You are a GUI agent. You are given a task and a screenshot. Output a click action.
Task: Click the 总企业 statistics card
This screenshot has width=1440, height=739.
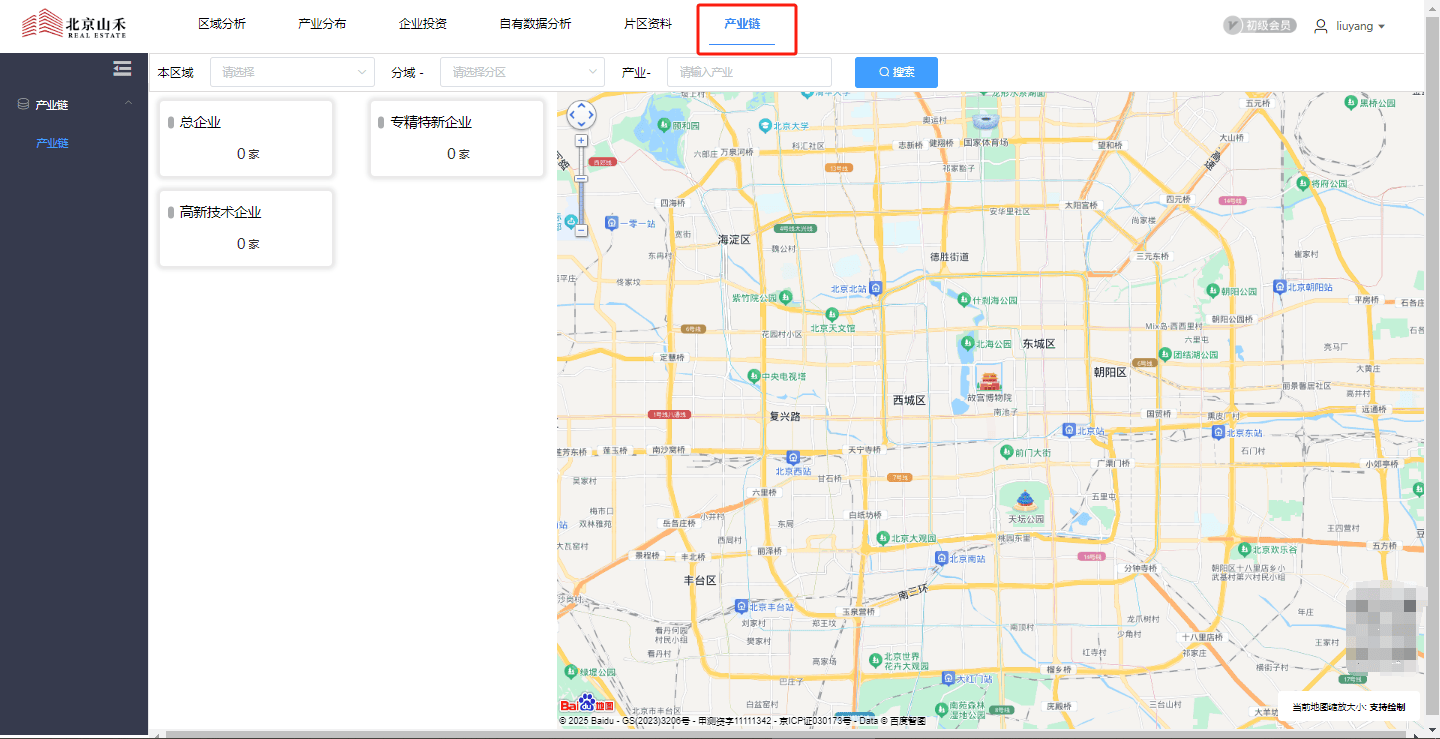[246, 139]
